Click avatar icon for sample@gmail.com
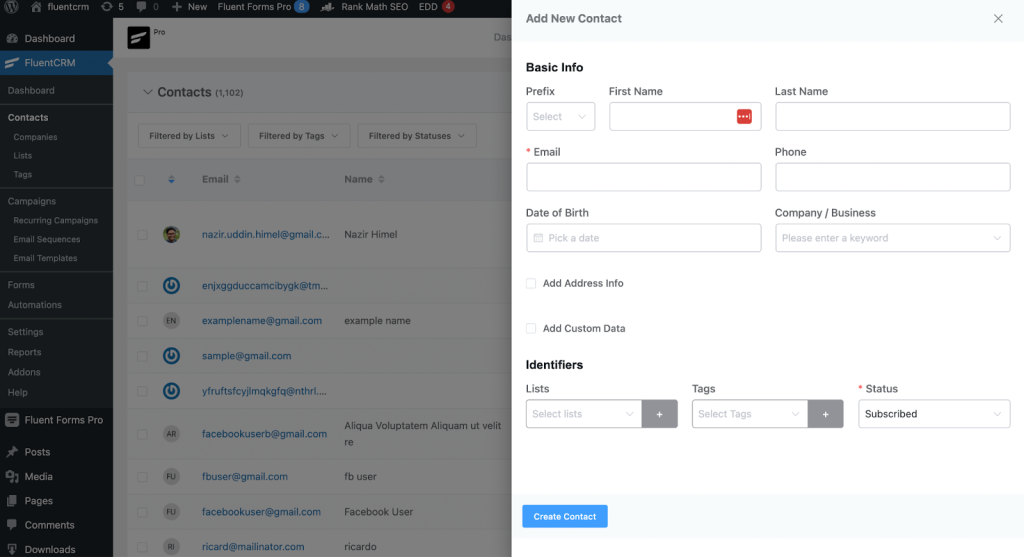 (171, 356)
